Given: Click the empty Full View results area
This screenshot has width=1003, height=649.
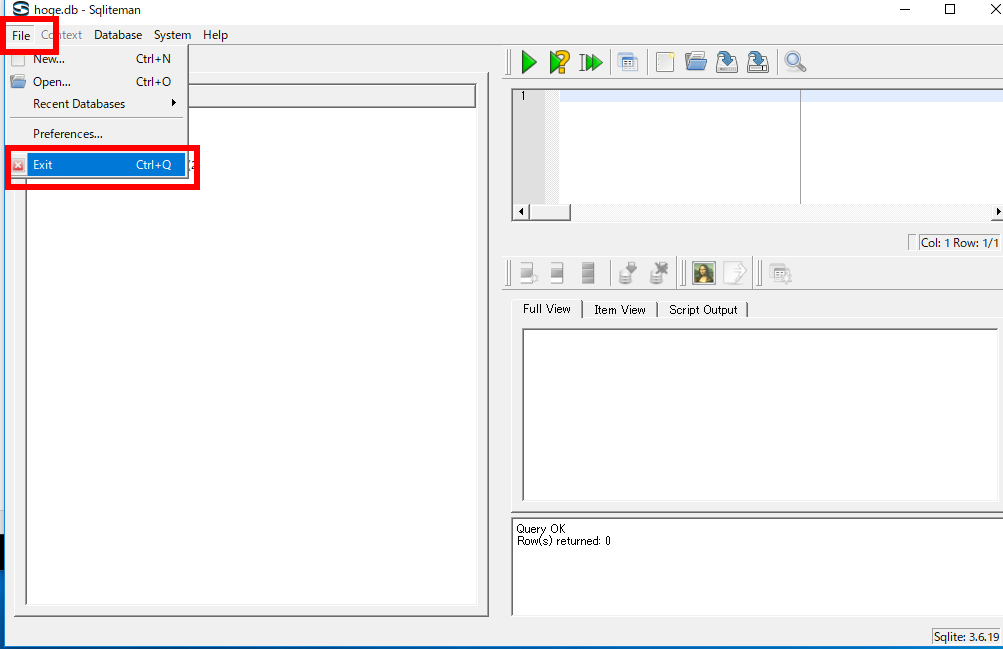Looking at the screenshot, I should [761, 414].
